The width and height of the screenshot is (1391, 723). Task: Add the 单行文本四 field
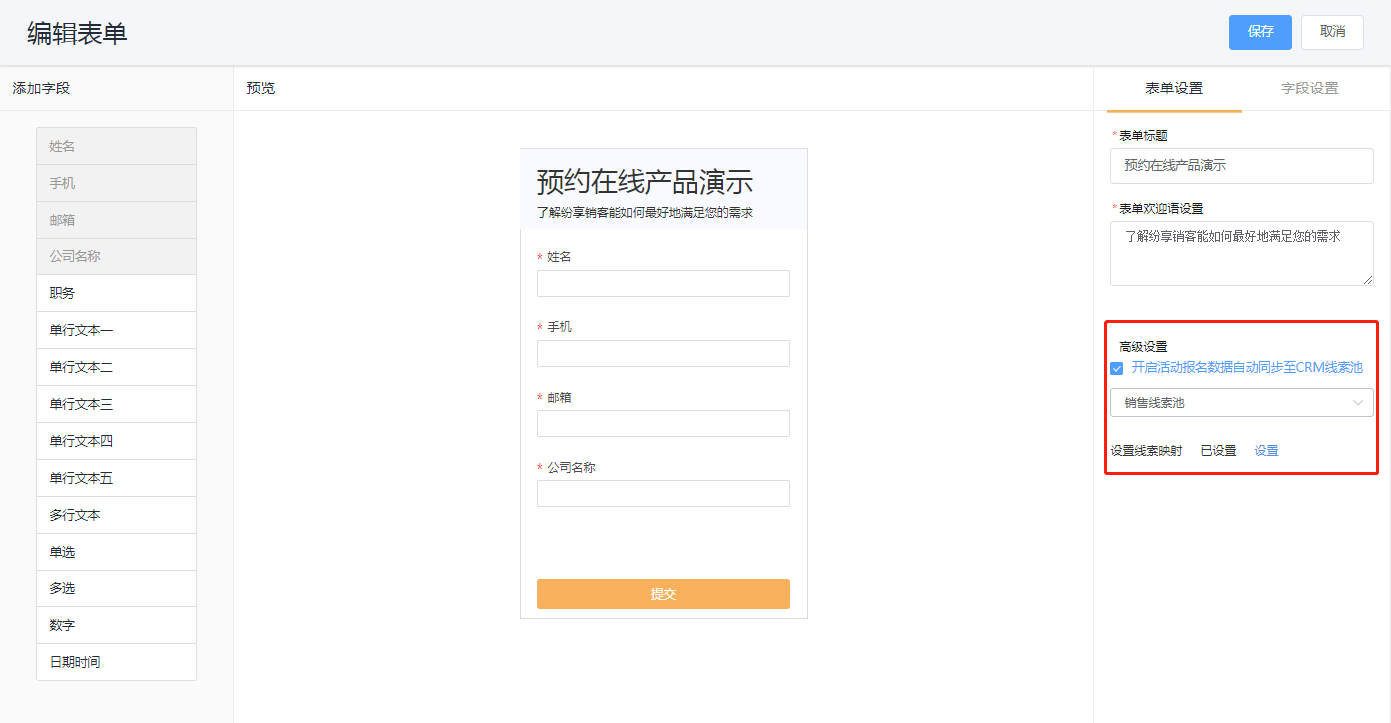pos(116,441)
